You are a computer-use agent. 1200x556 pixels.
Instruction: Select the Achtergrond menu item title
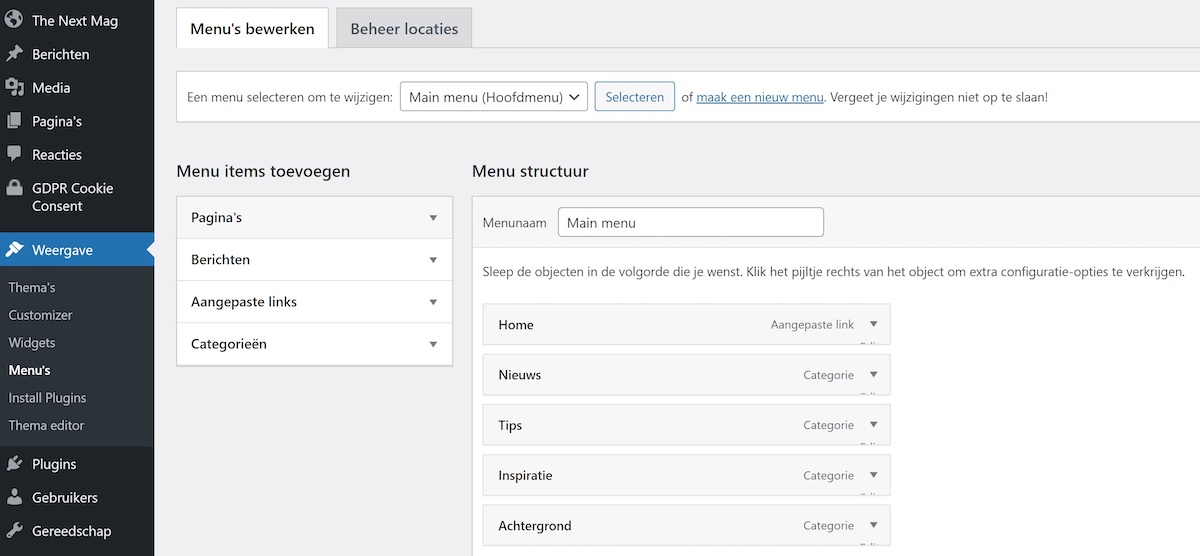[535, 525]
